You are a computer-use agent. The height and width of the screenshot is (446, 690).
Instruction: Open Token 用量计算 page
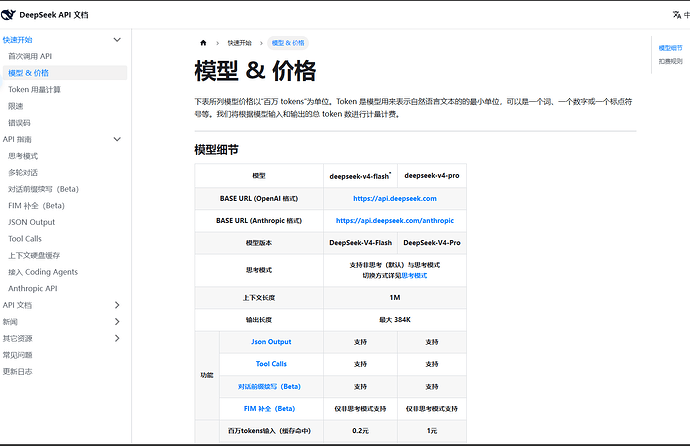coord(34,89)
